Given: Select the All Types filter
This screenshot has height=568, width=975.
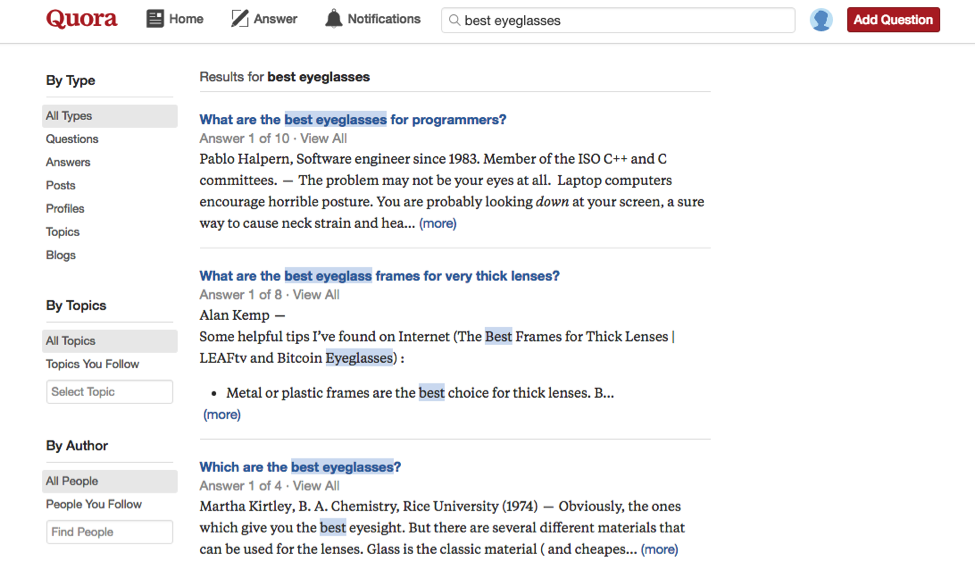Looking at the screenshot, I should tap(69, 116).
